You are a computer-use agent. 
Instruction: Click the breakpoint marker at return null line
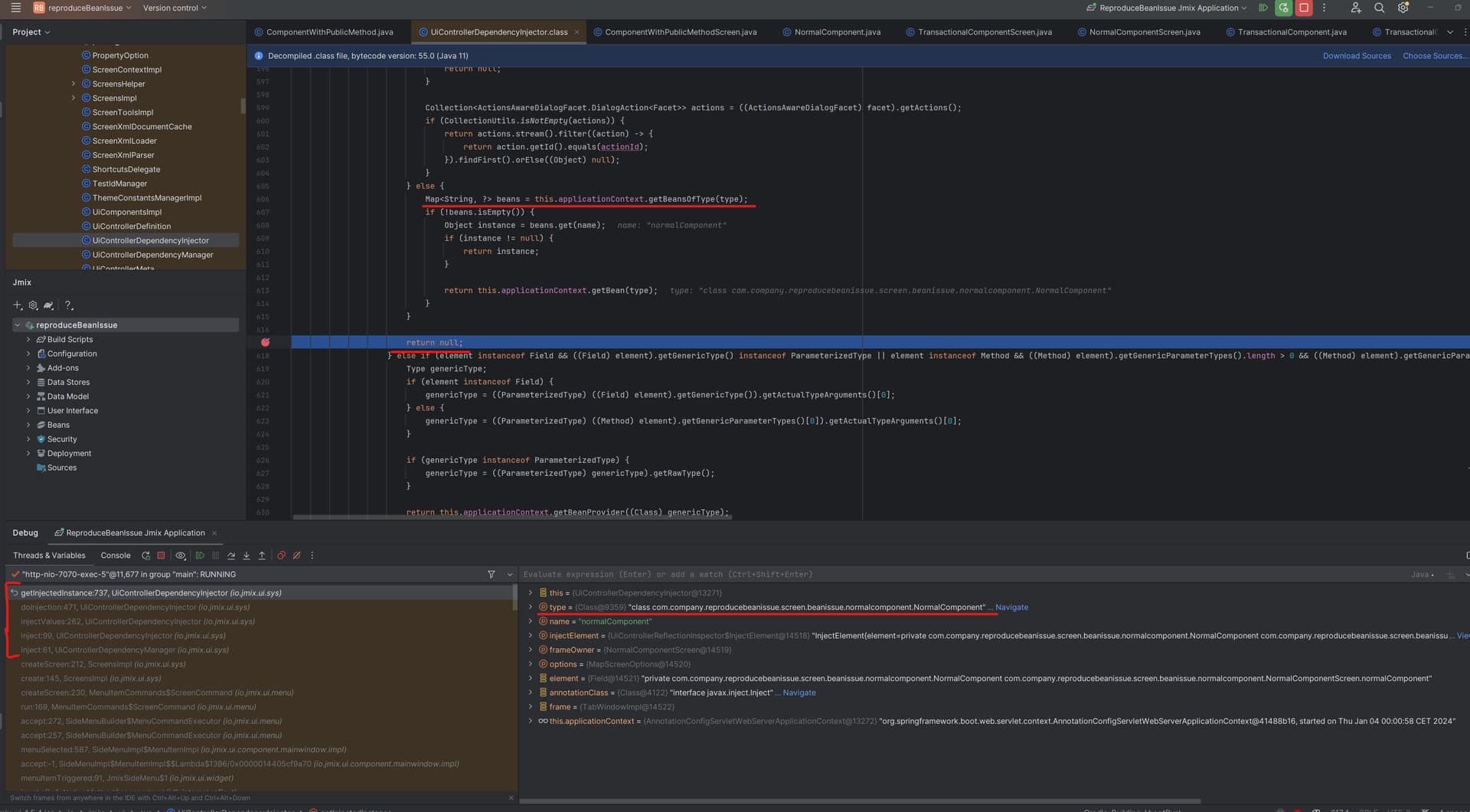click(265, 342)
